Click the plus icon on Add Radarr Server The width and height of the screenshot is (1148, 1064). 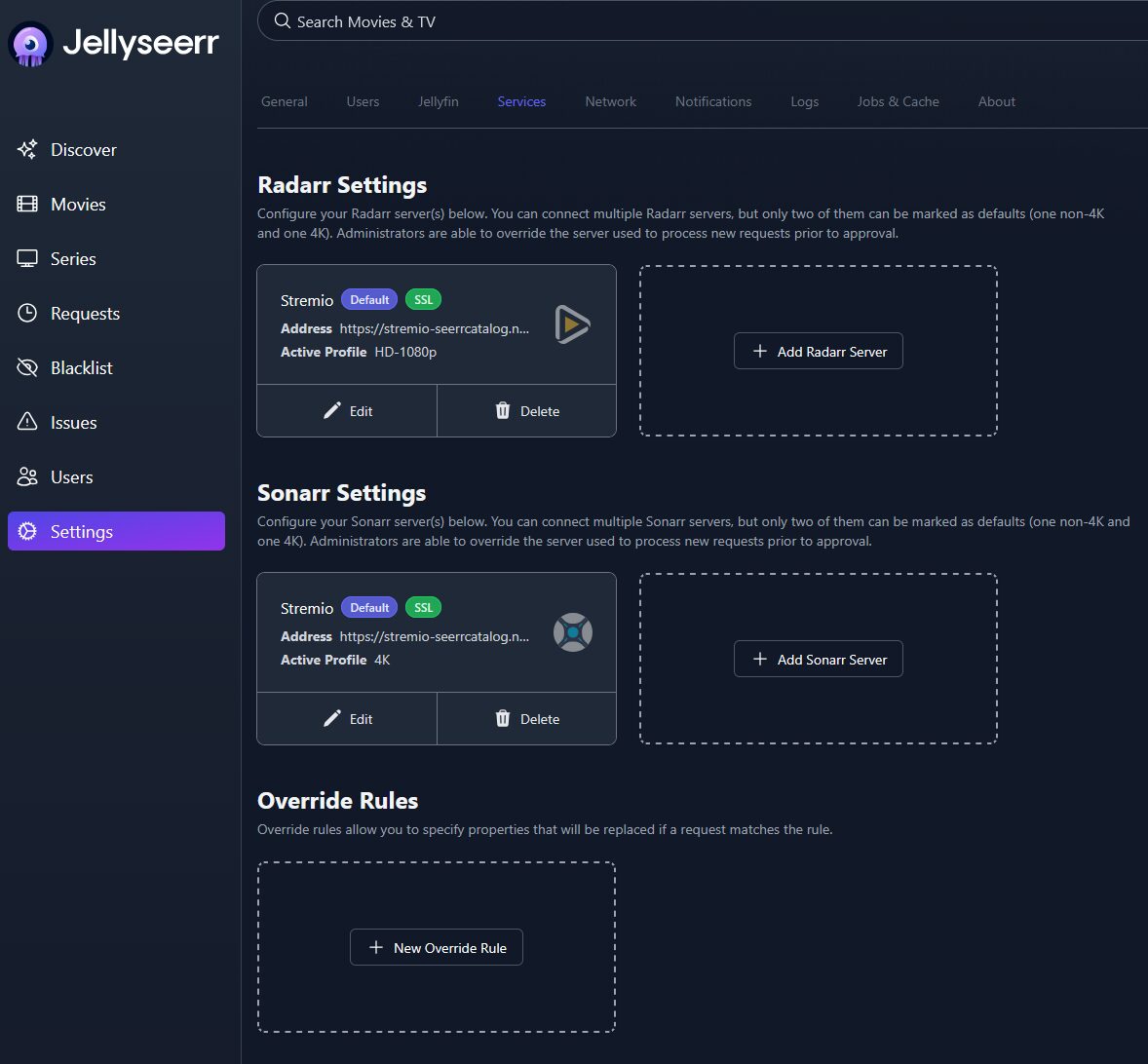[x=760, y=351]
